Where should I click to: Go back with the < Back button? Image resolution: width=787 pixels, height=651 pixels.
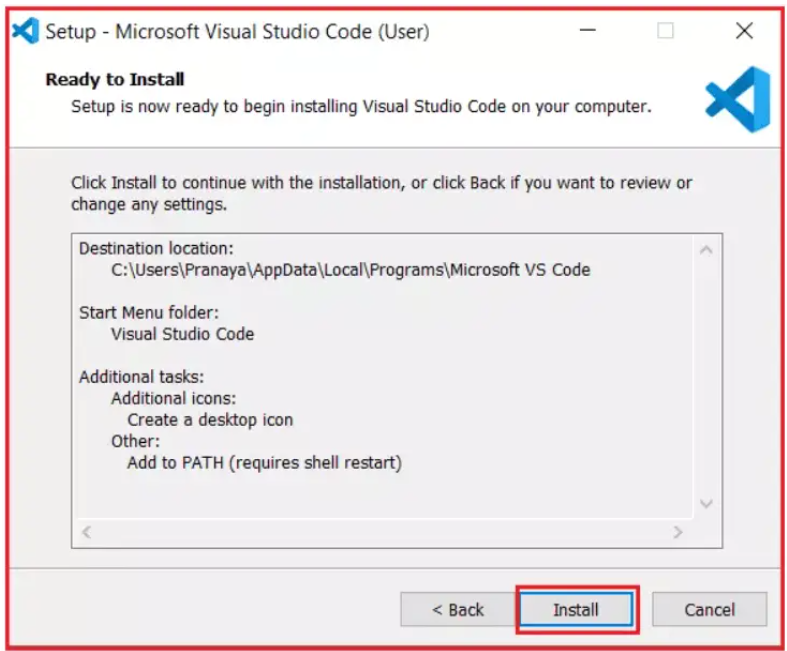tap(458, 609)
